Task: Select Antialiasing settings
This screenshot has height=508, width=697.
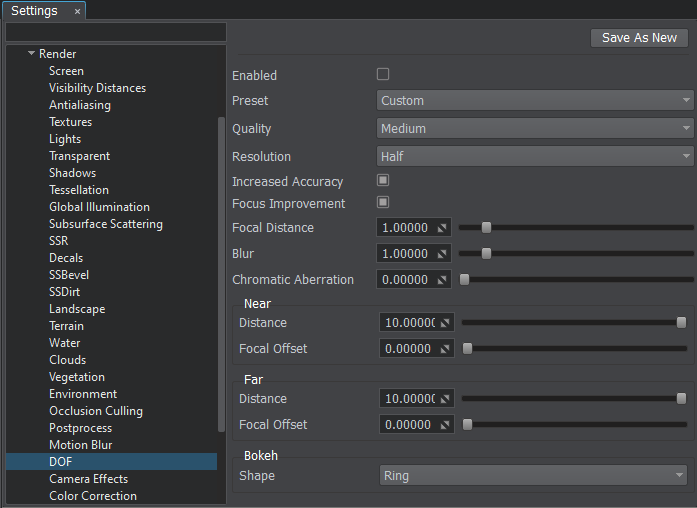Action: (80, 105)
